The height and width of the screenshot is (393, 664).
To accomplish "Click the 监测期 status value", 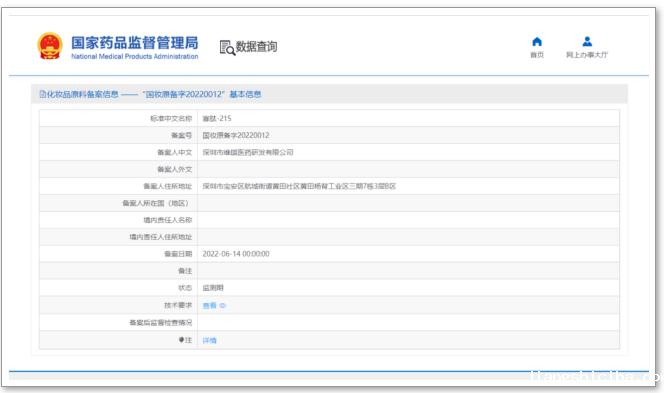I will coord(213,288).
